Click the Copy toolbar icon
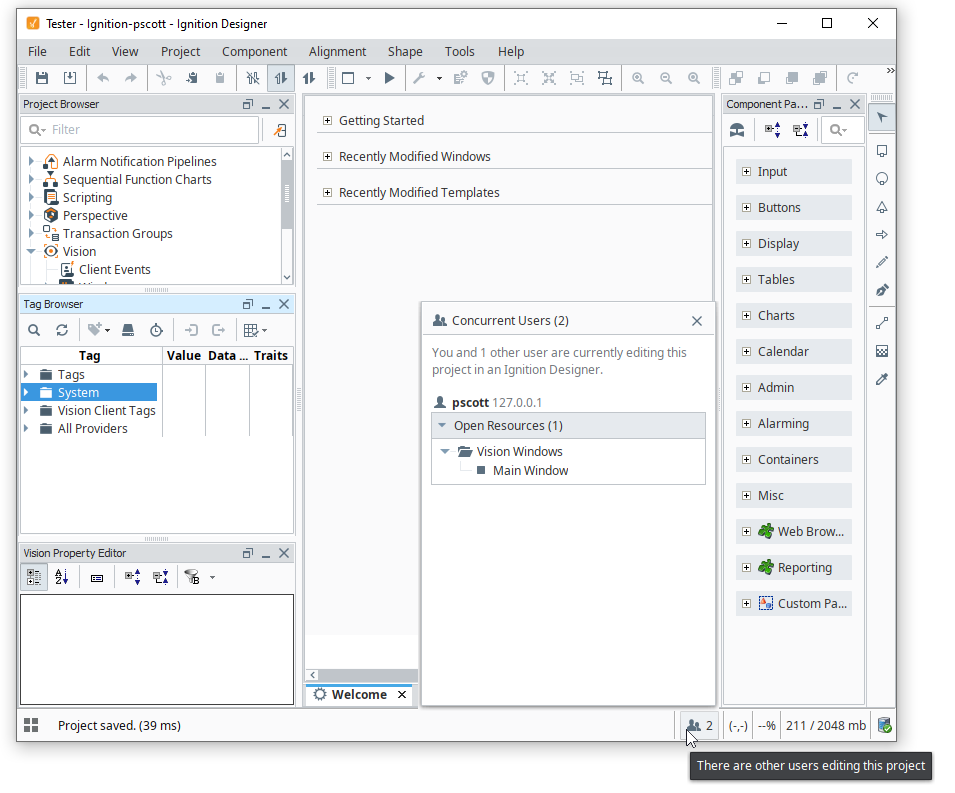955x793 pixels. (192, 78)
